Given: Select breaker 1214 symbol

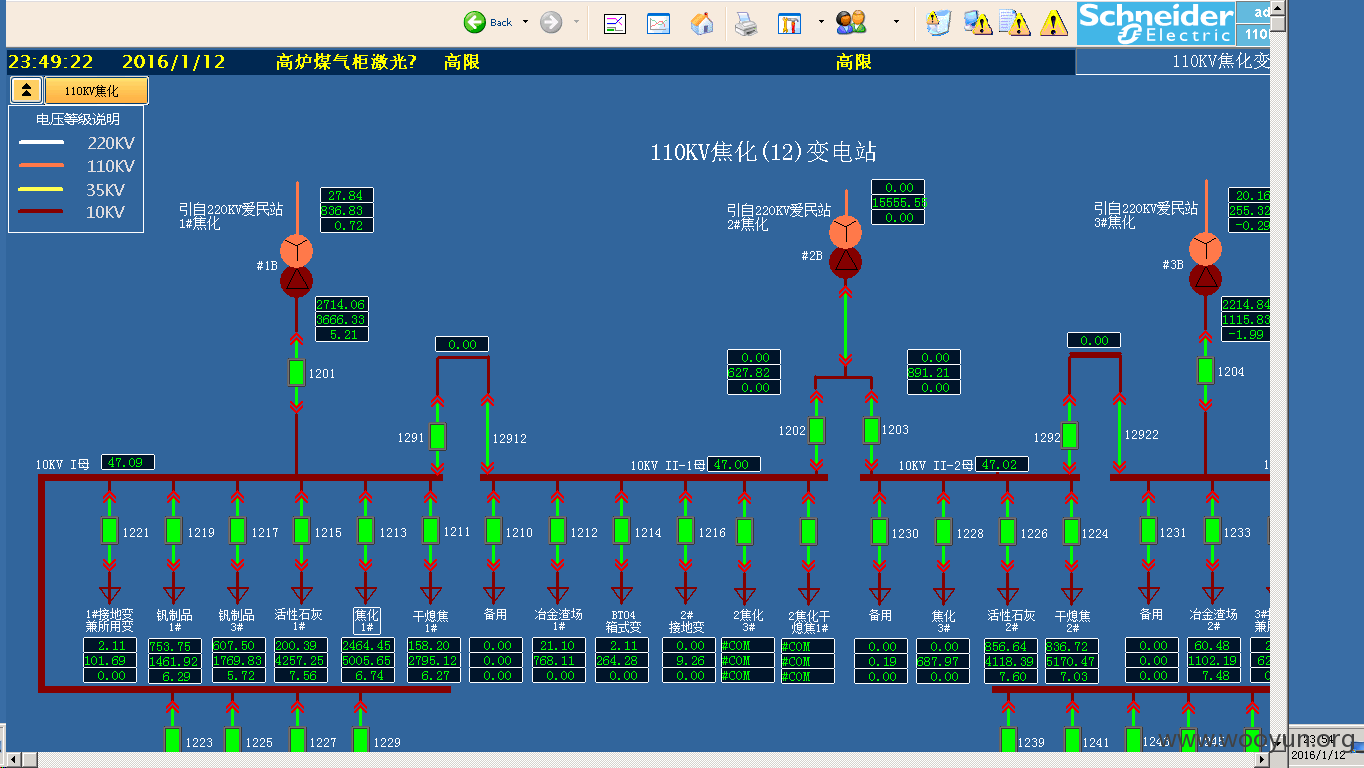Looking at the screenshot, I should (x=622, y=531).
